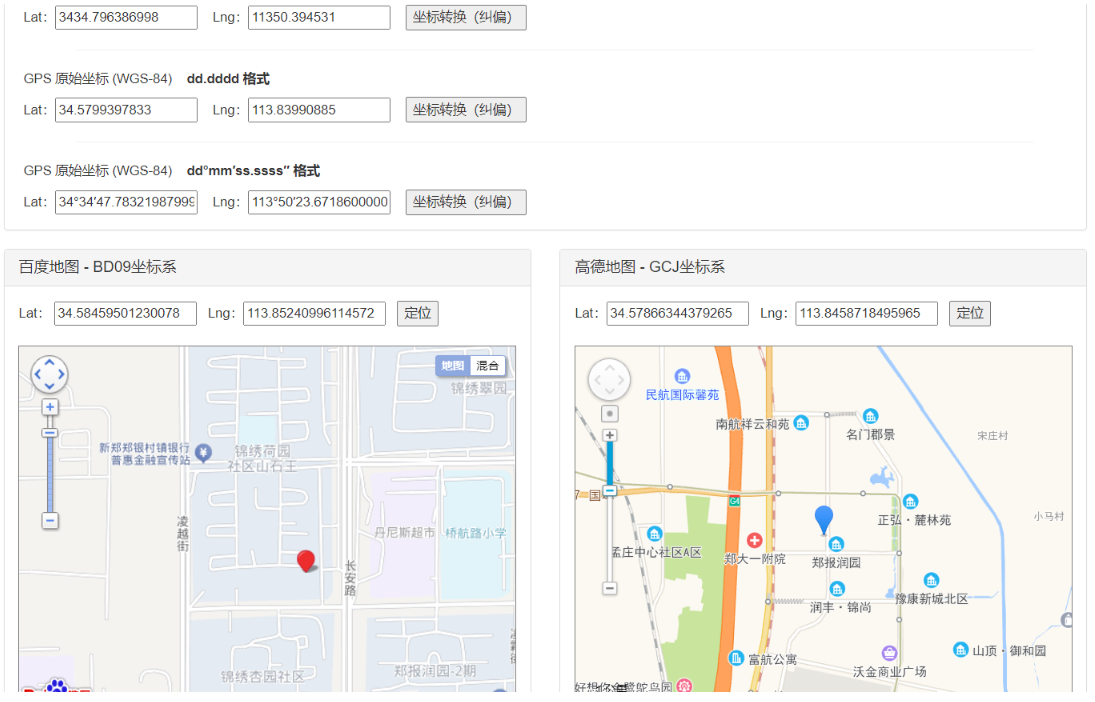Switch Baidu map to 地图 view
The image size is (1095, 702).
452,366
